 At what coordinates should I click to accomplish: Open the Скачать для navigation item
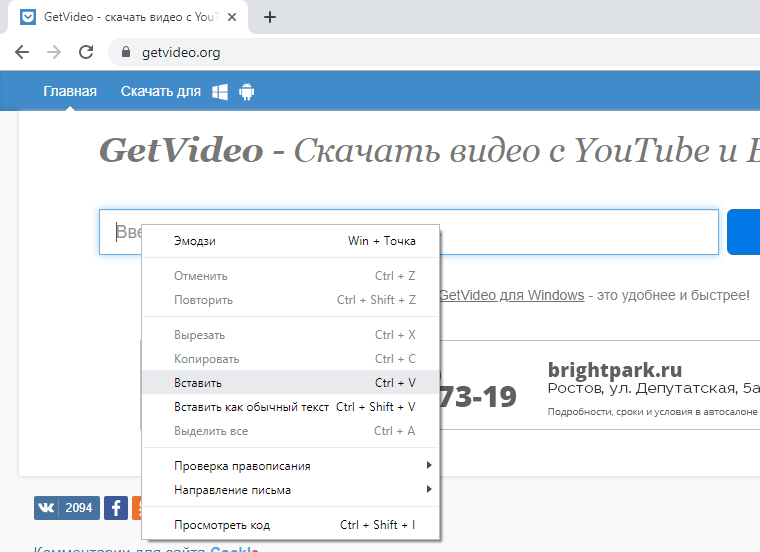(x=160, y=91)
